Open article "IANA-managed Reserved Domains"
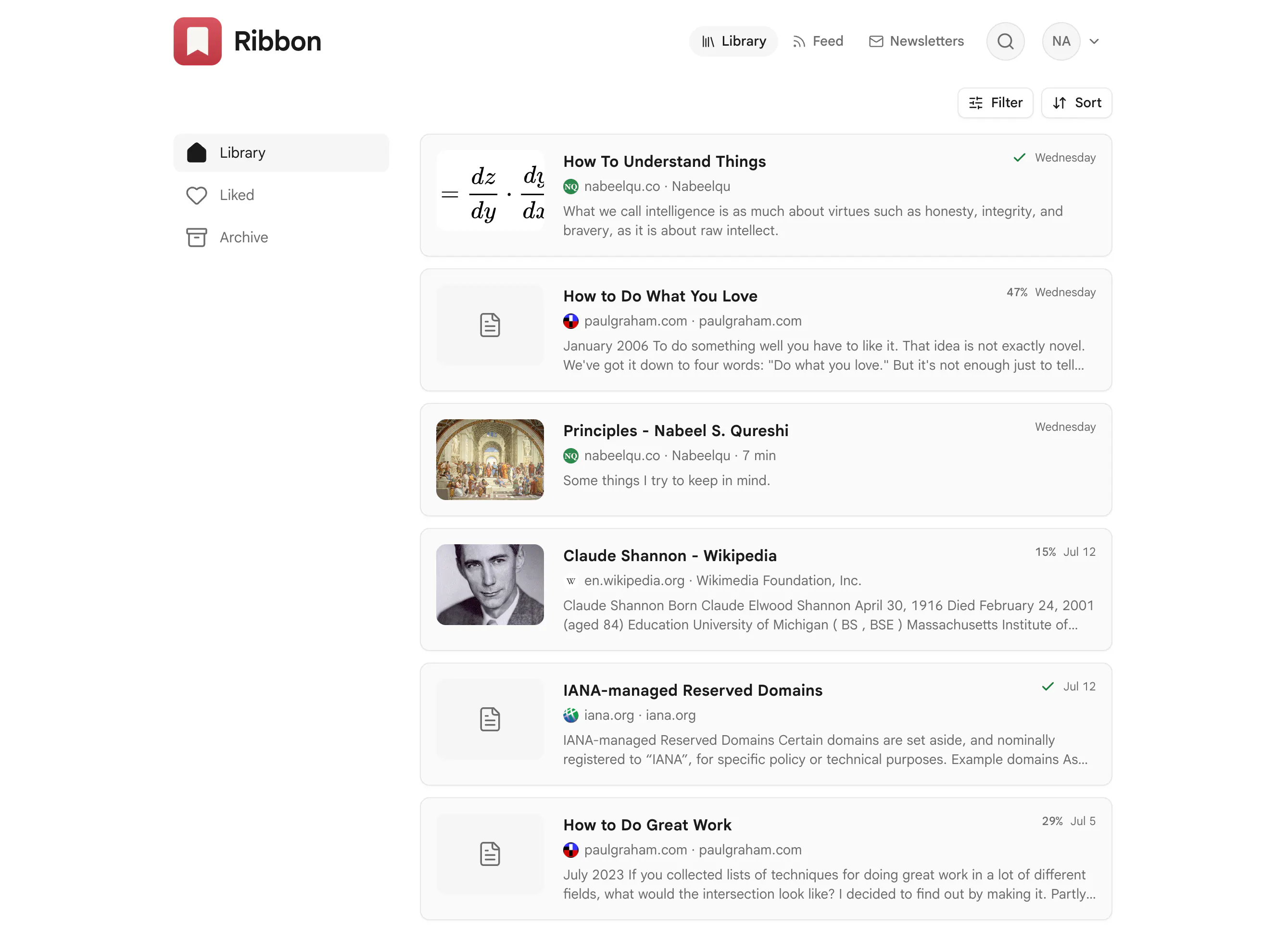The width and height of the screenshot is (1288, 927). 692,690
